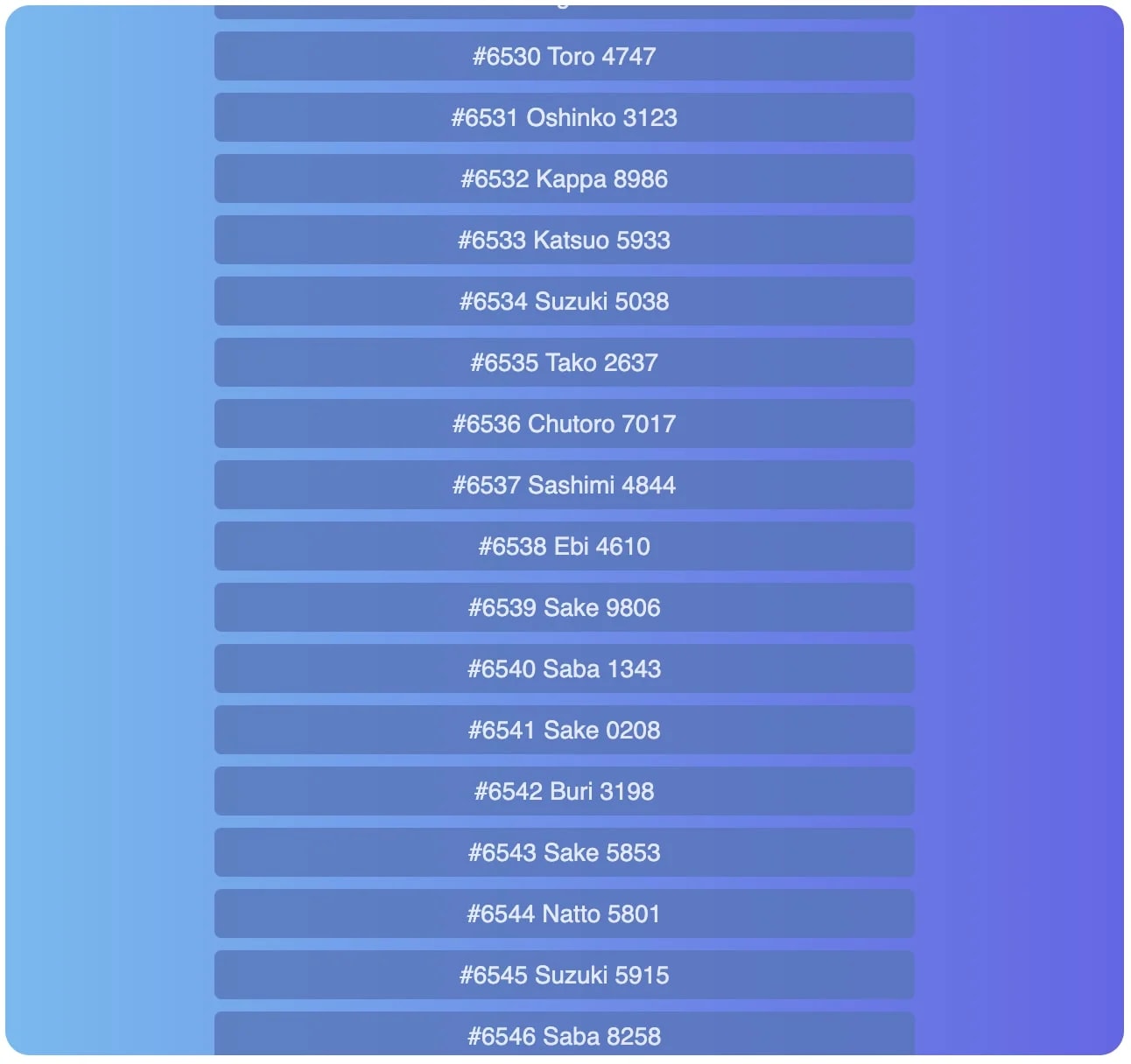This screenshot has height=1064, width=1131.
Task: Select the #6538 Ebi 4610 entry
Action: click(565, 546)
